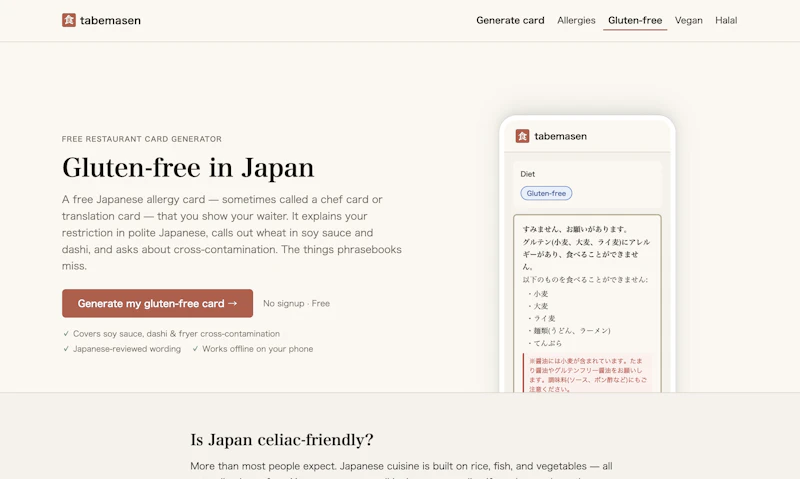Click the hero paragraph about Japanese allergy card
Image resolution: width=800 pixels, height=479 pixels.
tap(232, 233)
